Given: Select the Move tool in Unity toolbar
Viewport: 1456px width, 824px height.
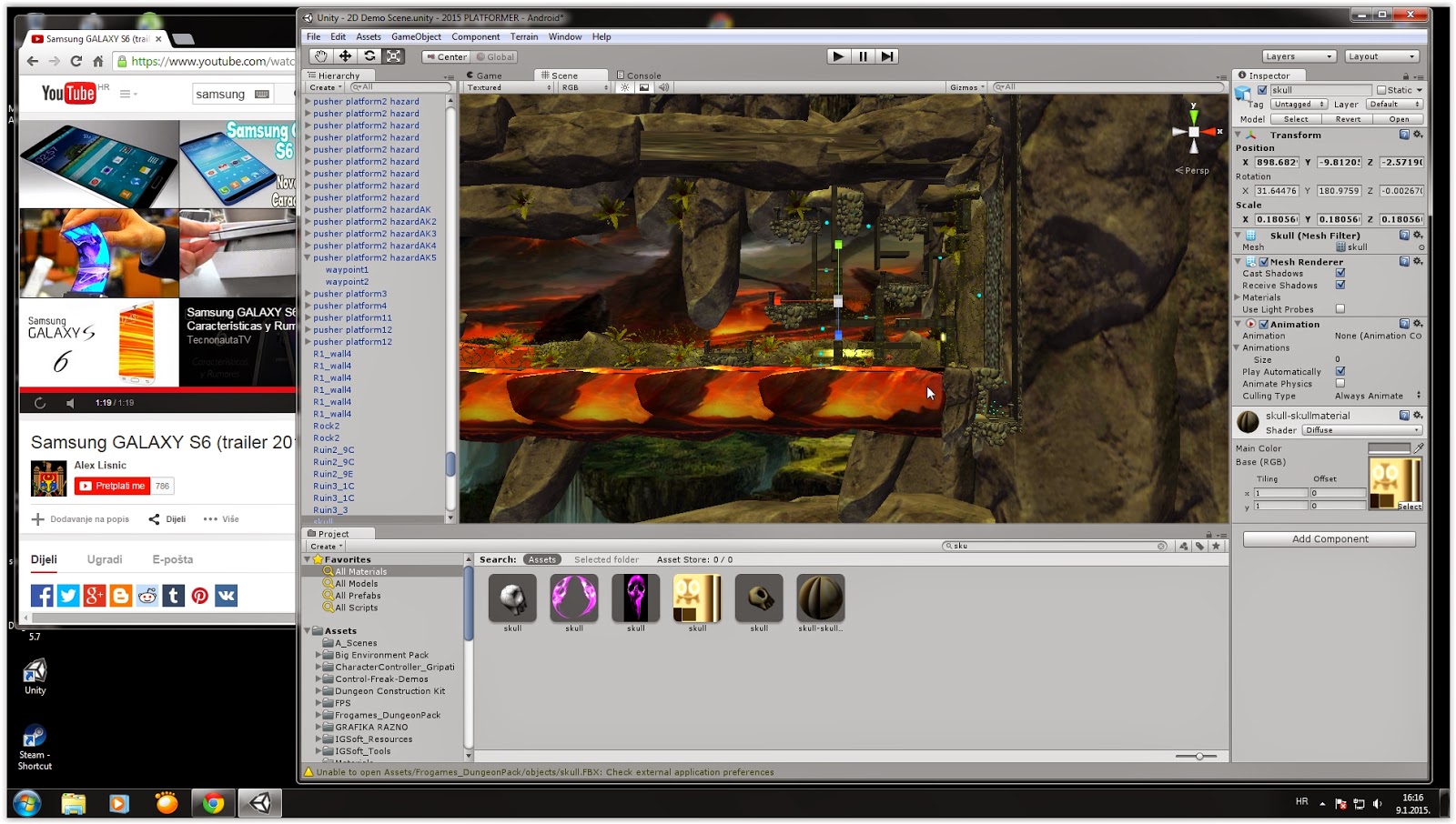Looking at the screenshot, I should pos(345,56).
